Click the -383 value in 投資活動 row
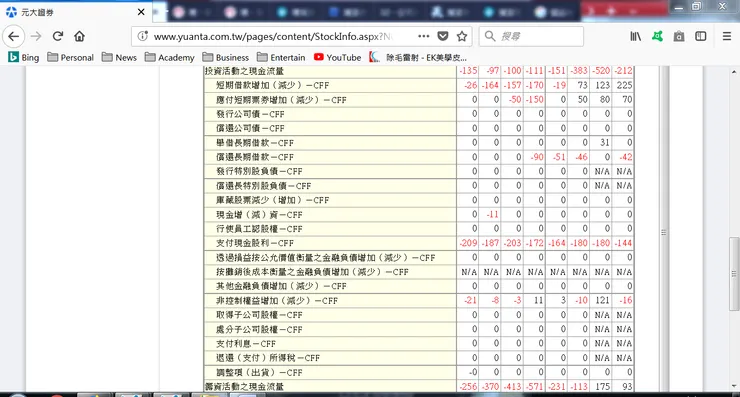This screenshot has height=397, width=740. [x=579, y=71]
